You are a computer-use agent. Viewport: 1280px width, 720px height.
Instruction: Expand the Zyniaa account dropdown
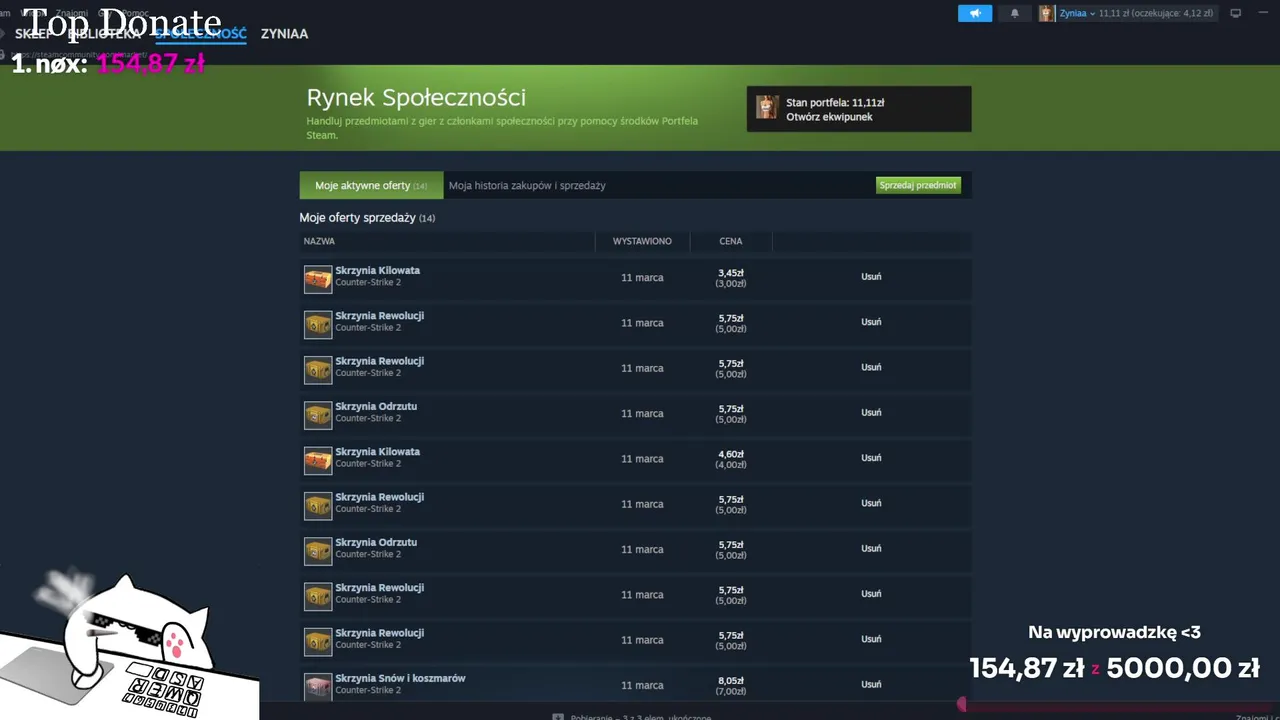click(x=1078, y=13)
